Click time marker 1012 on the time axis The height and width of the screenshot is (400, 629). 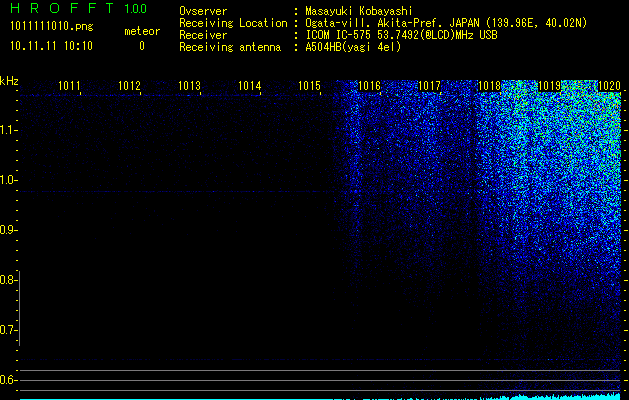point(129,86)
